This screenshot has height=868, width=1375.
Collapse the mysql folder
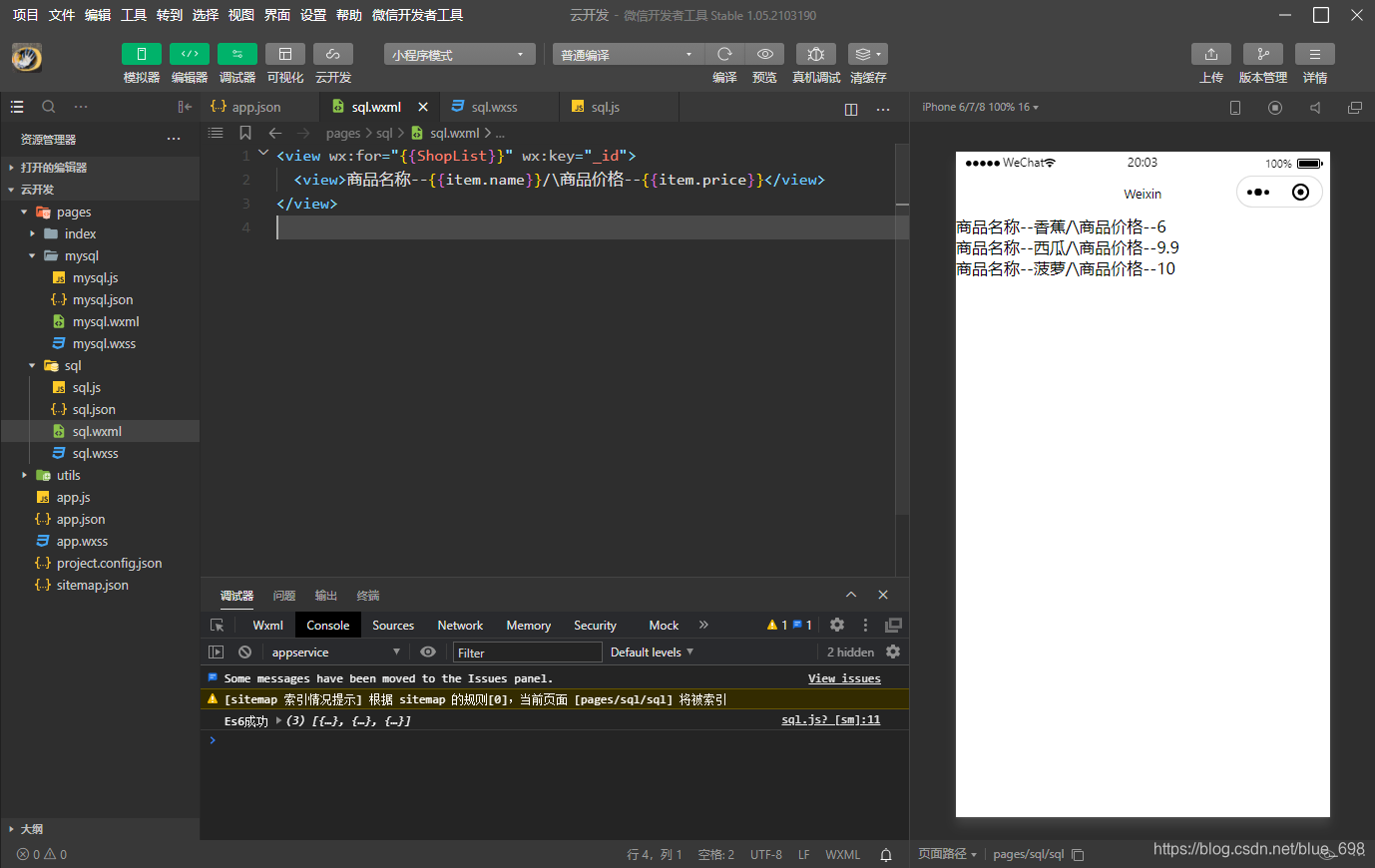click(x=100, y=255)
